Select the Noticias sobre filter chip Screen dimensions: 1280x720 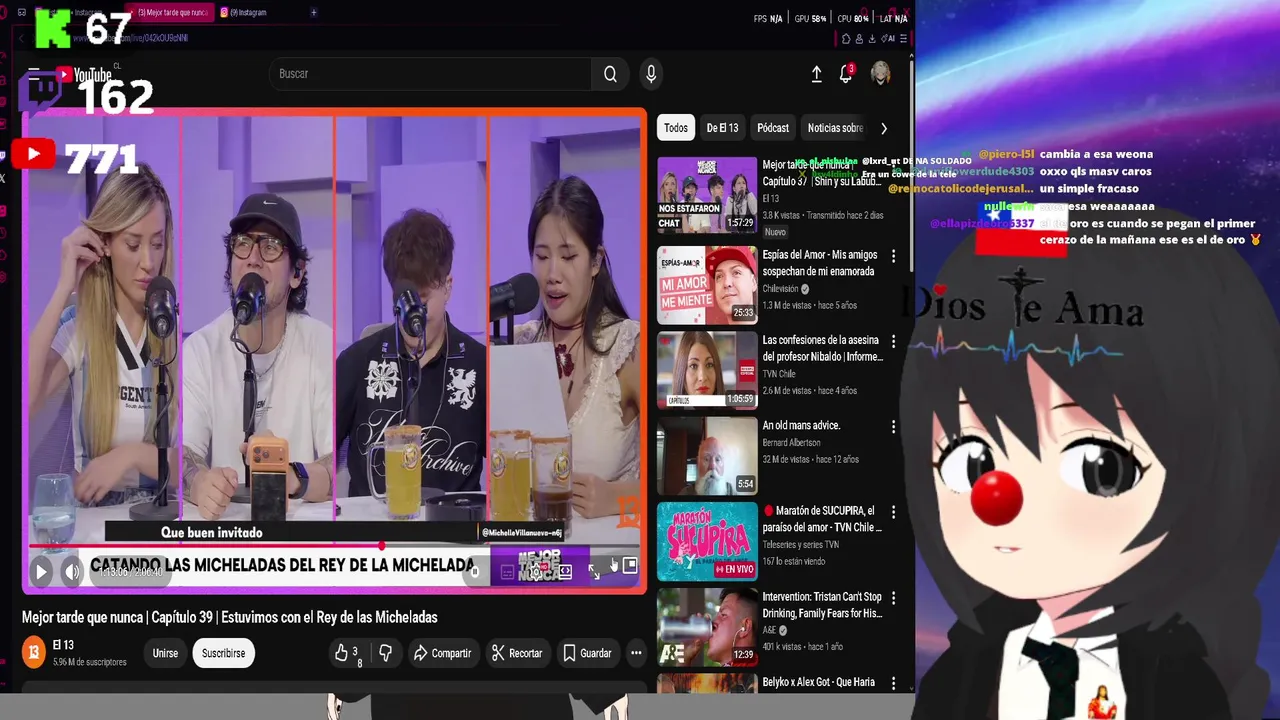click(835, 128)
